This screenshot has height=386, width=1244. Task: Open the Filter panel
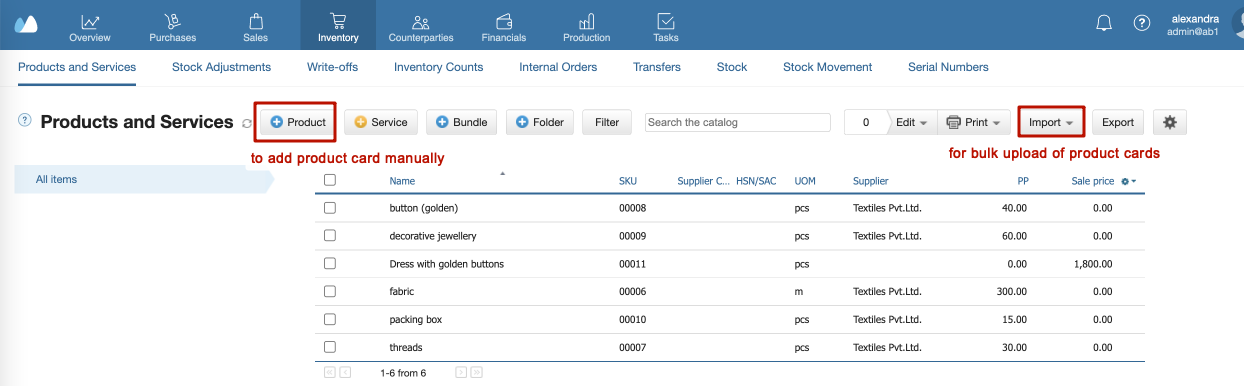coord(607,122)
